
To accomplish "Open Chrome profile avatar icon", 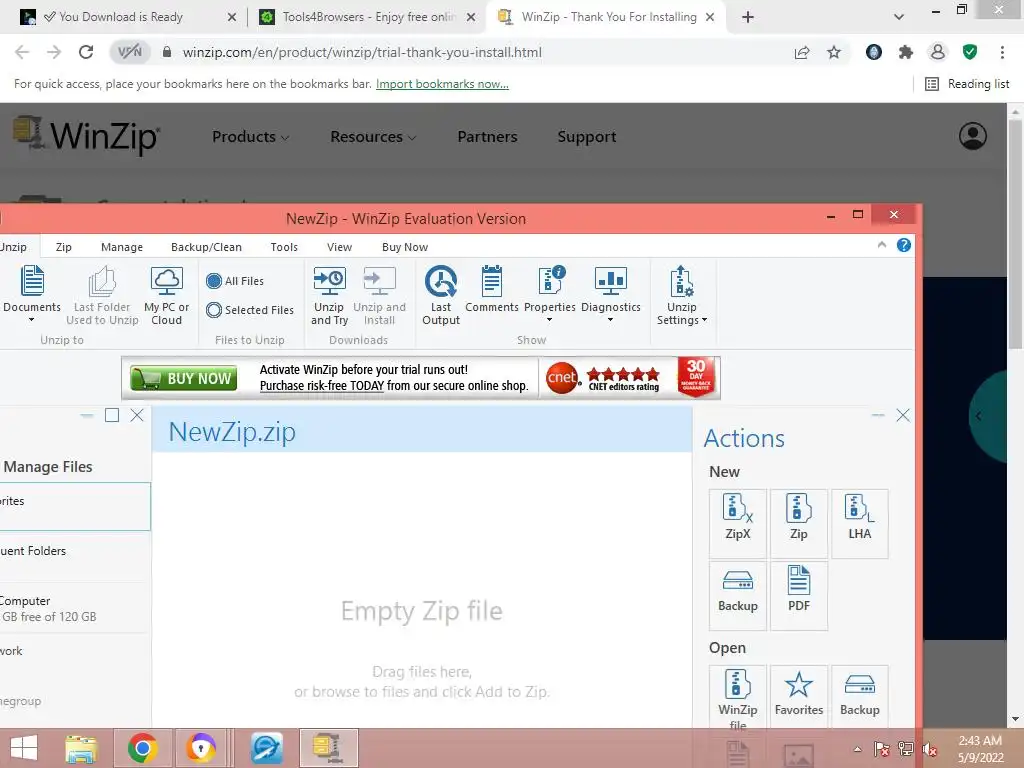I will [938, 52].
